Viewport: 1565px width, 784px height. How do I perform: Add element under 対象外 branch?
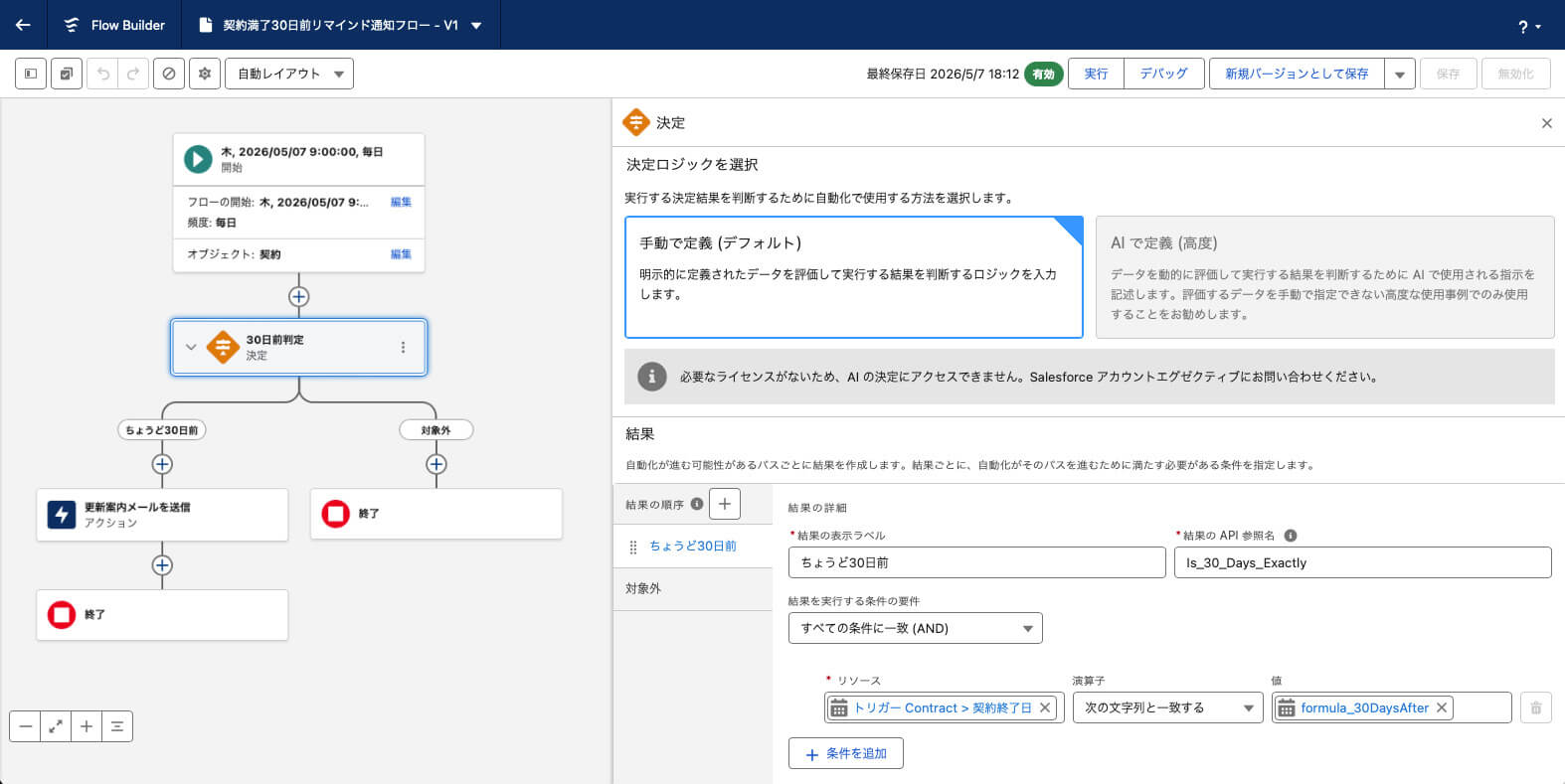(x=435, y=464)
